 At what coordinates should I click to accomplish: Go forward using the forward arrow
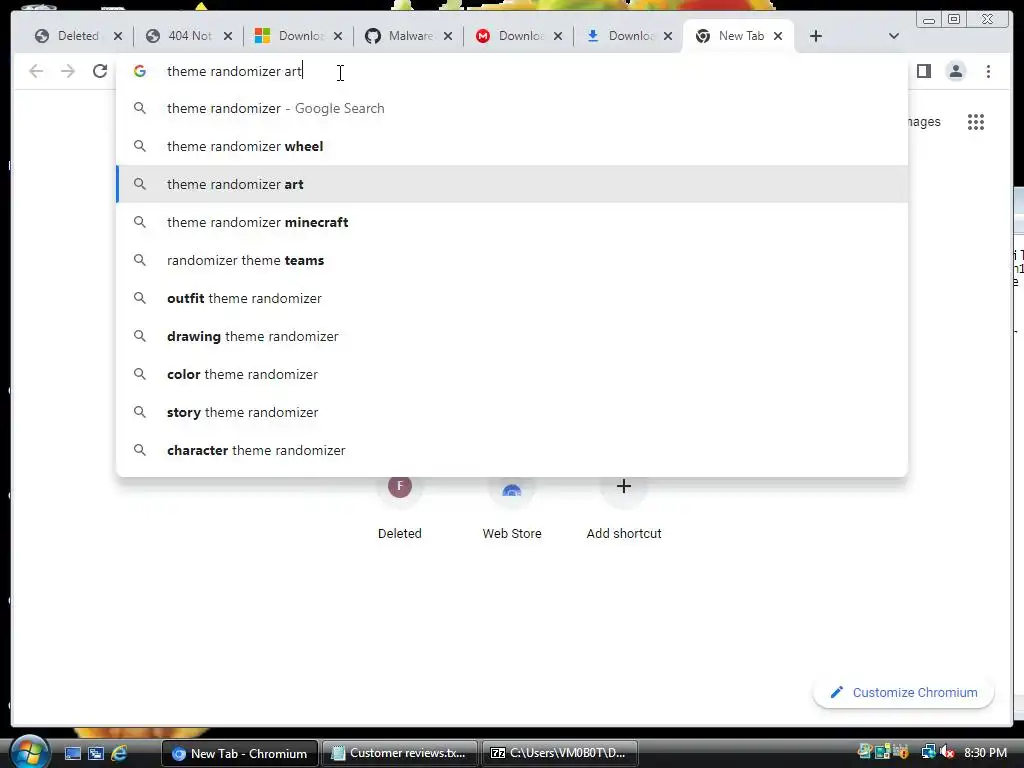pyautogui.click(x=68, y=71)
